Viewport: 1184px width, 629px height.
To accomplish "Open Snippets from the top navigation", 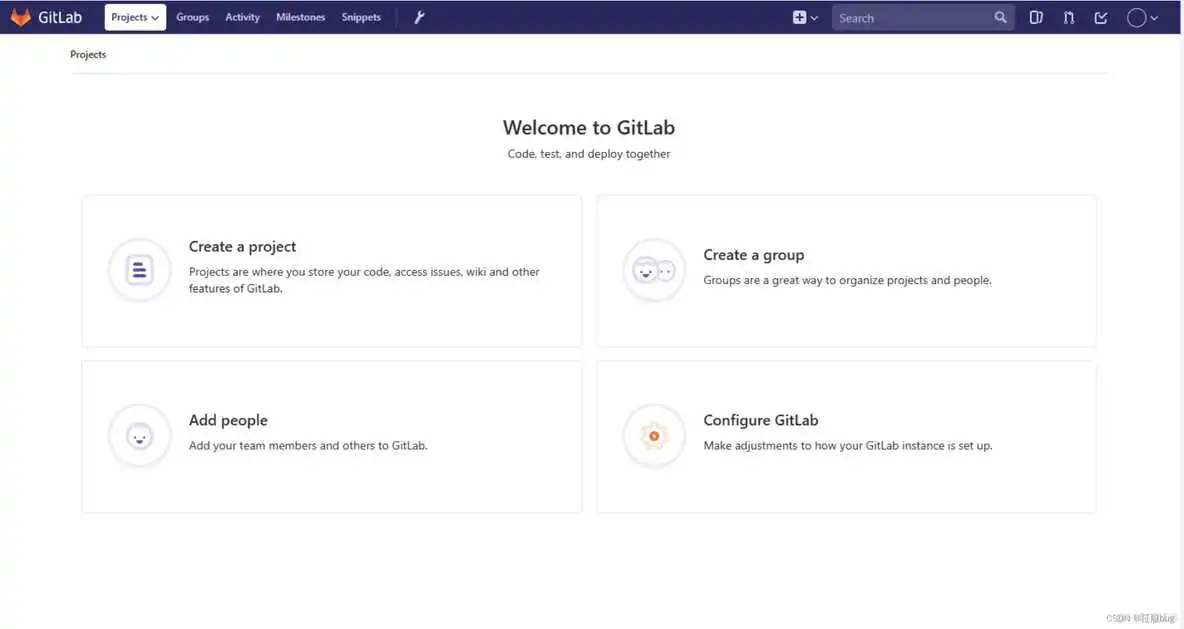I will coord(360,17).
